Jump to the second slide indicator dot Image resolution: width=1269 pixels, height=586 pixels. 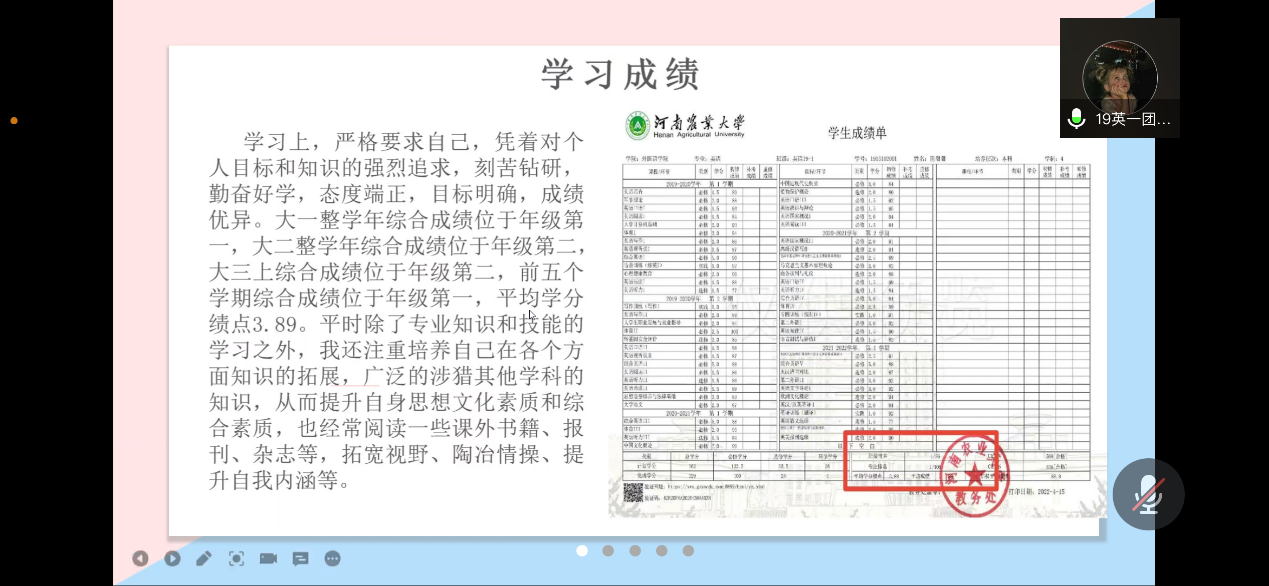click(x=608, y=550)
